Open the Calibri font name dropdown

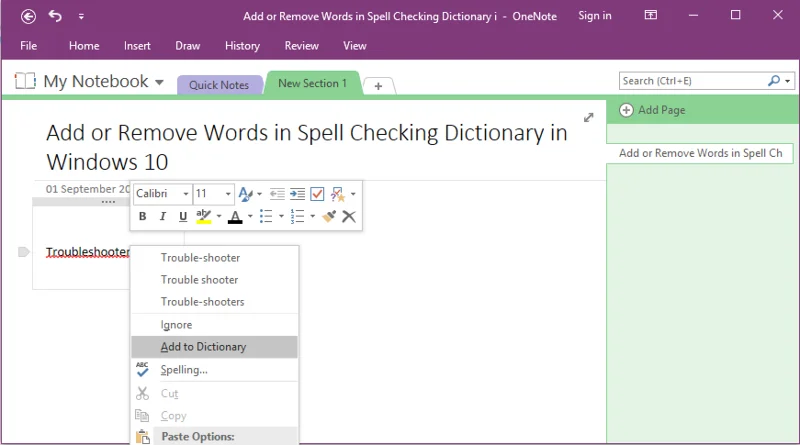point(186,194)
